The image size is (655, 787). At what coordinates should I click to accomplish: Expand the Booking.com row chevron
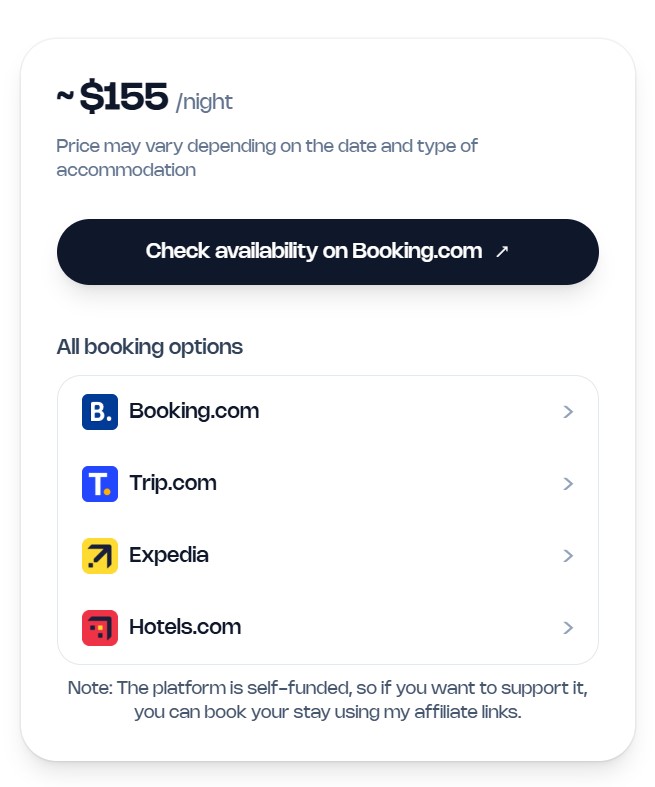point(568,412)
